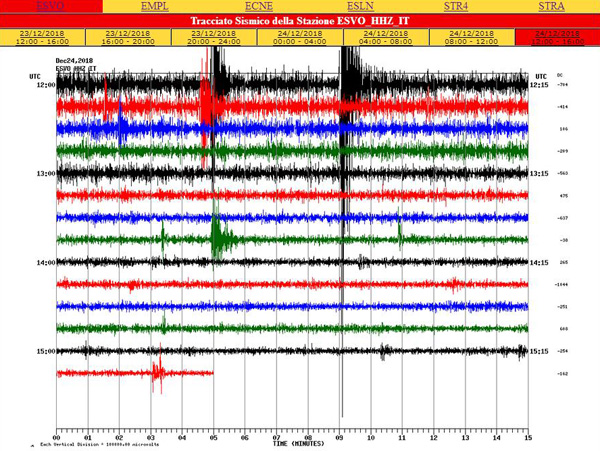This screenshot has width=600, height=451.
Task: Click the Dec24,2018 ESVO HHZ IT plot header
Action: click(77, 65)
